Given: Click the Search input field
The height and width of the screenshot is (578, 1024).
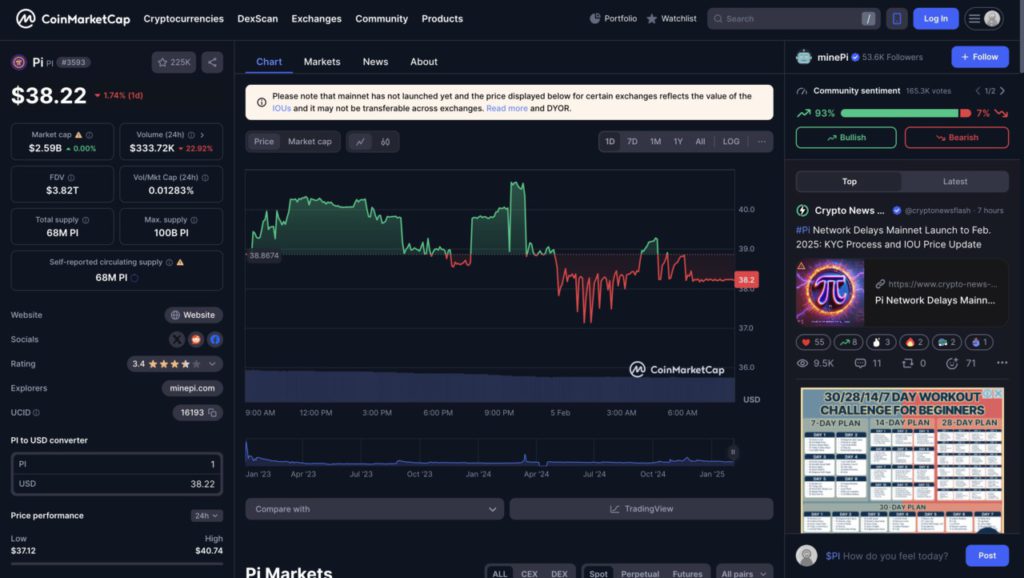Looking at the screenshot, I should click(x=793, y=18).
